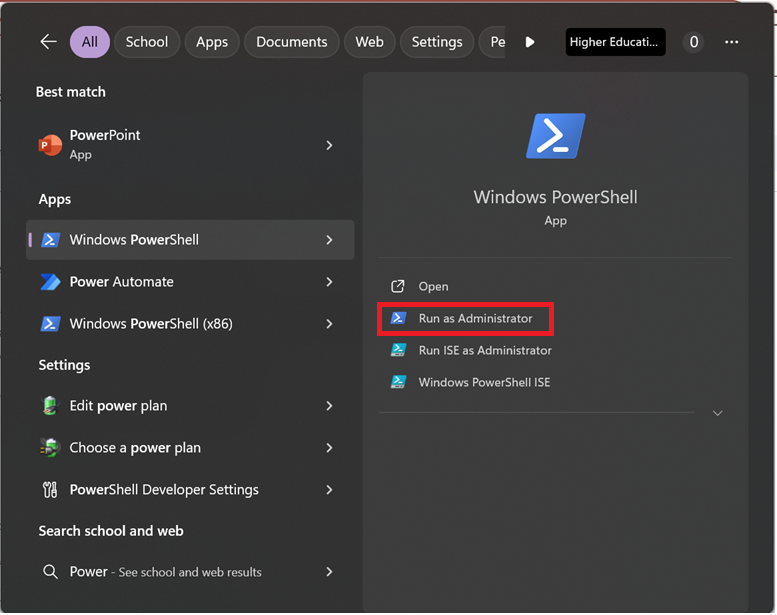Screen dimensions: 777x615
Task: Expand Edit power plan chevron
Action: 330,406
